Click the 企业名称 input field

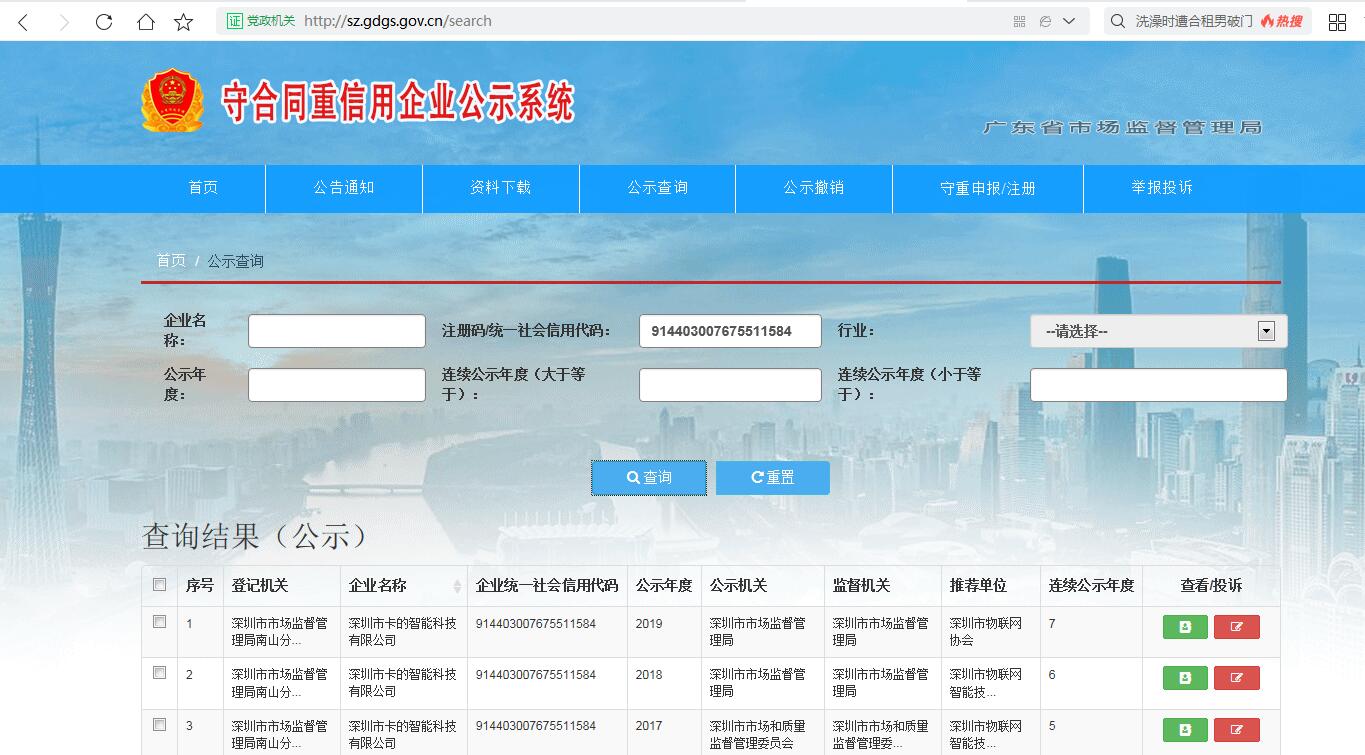(336, 331)
